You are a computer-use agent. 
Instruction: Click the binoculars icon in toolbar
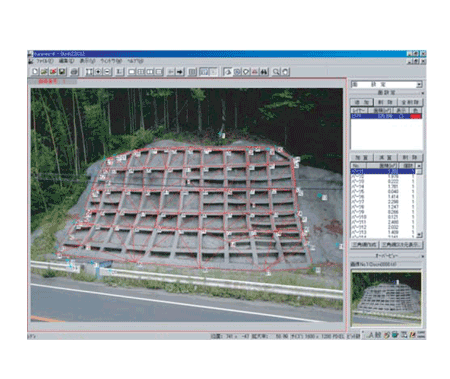(264, 72)
